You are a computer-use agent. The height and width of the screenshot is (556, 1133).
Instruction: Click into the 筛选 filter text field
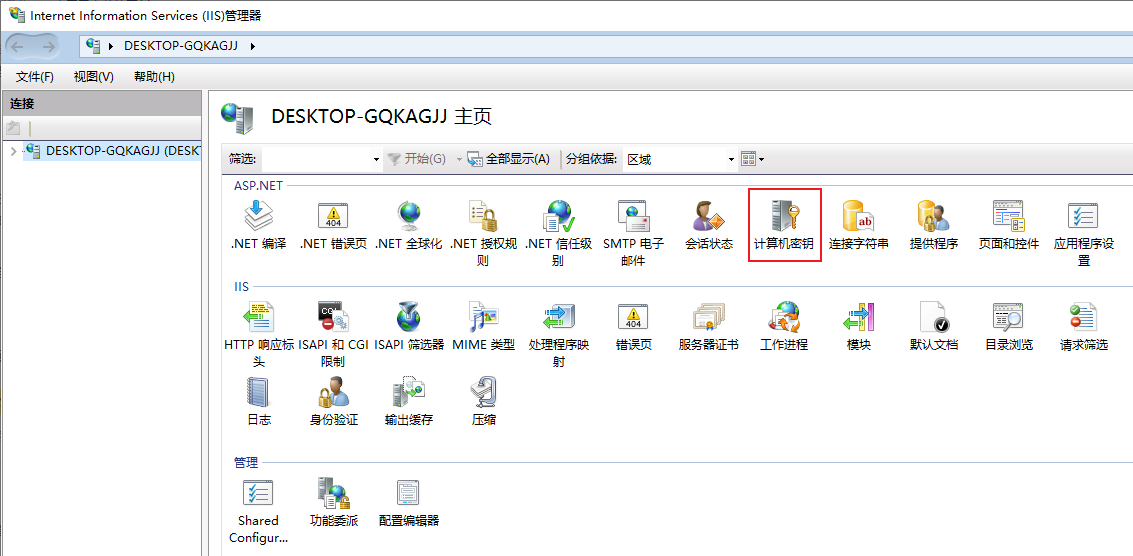pyautogui.click(x=316, y=159)
